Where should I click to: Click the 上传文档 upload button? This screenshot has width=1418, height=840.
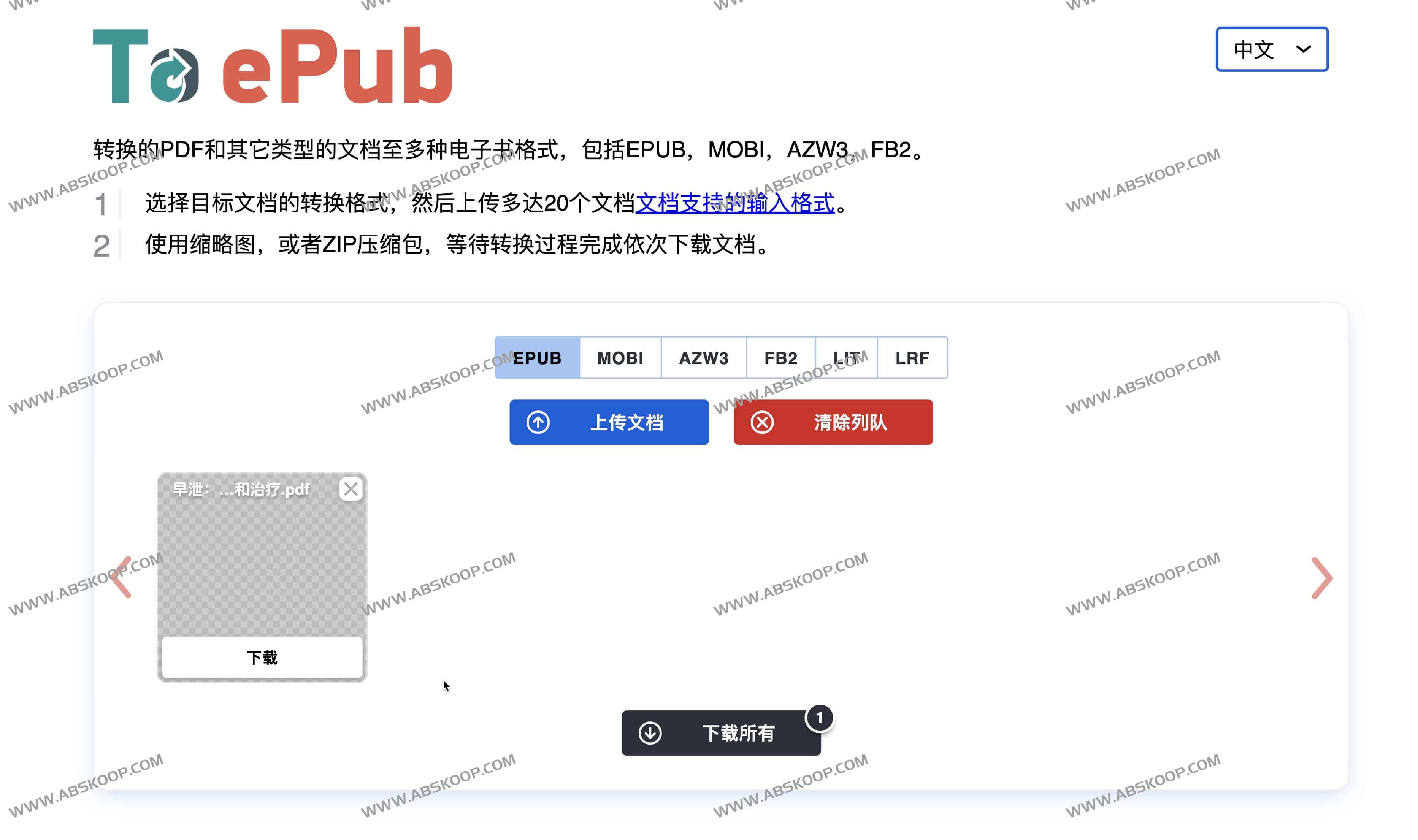click(609, 422)
